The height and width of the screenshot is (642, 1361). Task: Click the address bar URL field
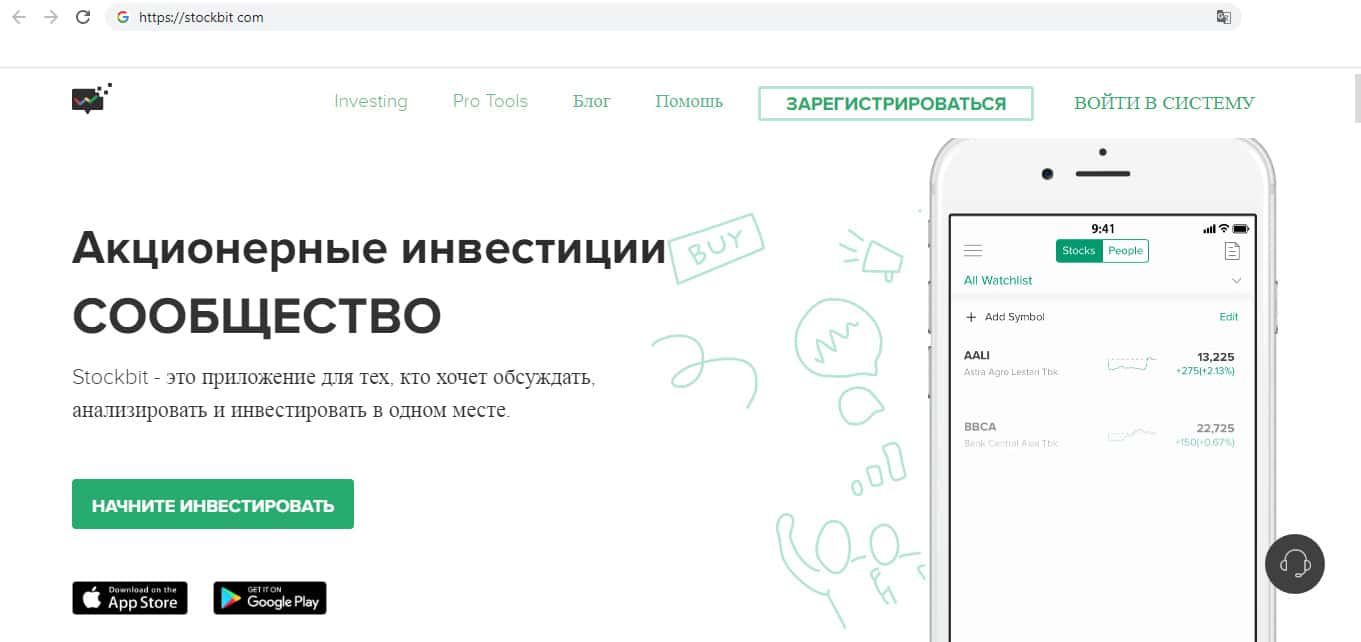(x=673, y=17)
